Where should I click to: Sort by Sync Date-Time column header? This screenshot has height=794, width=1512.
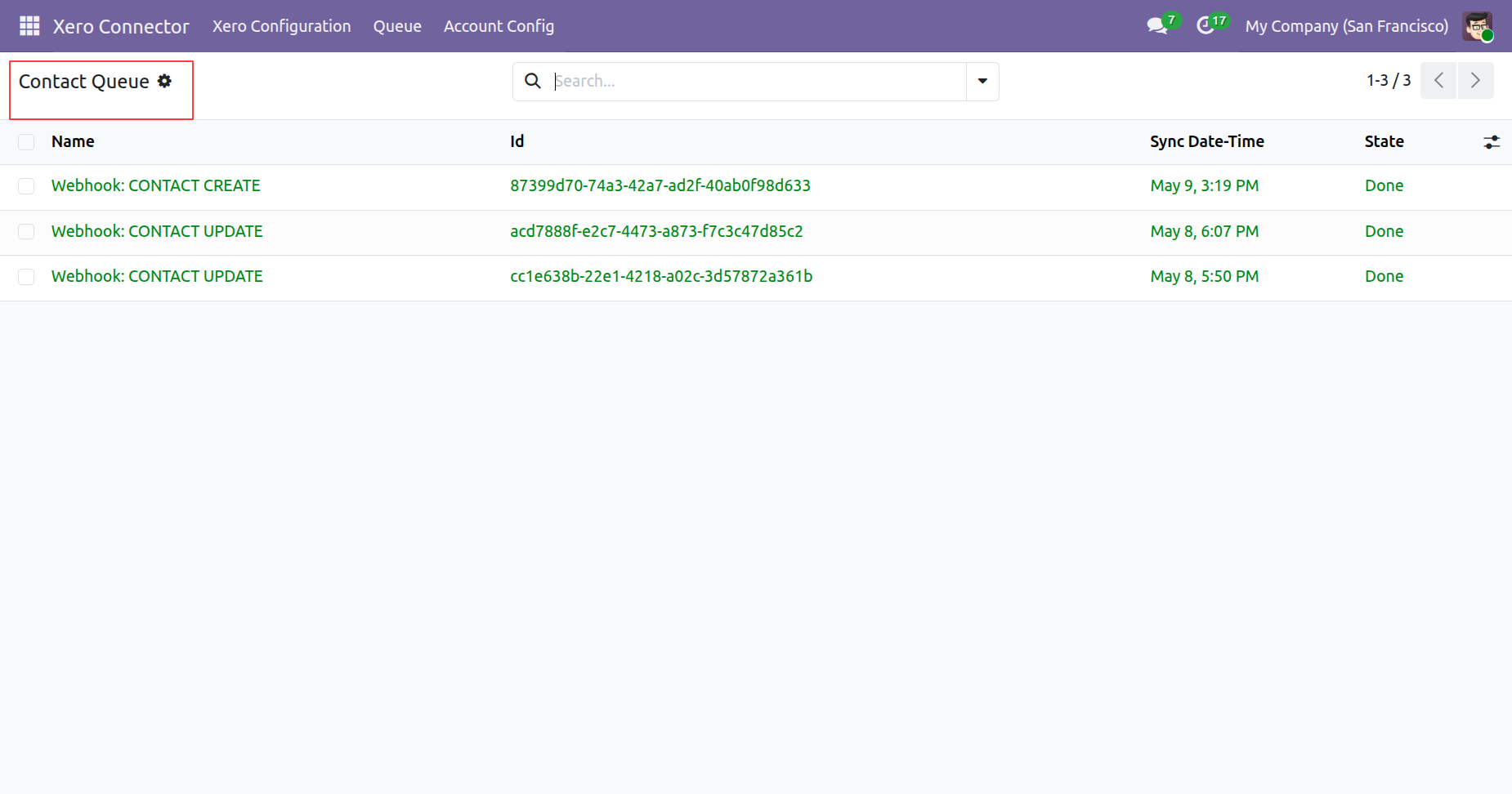(1207, 141)
